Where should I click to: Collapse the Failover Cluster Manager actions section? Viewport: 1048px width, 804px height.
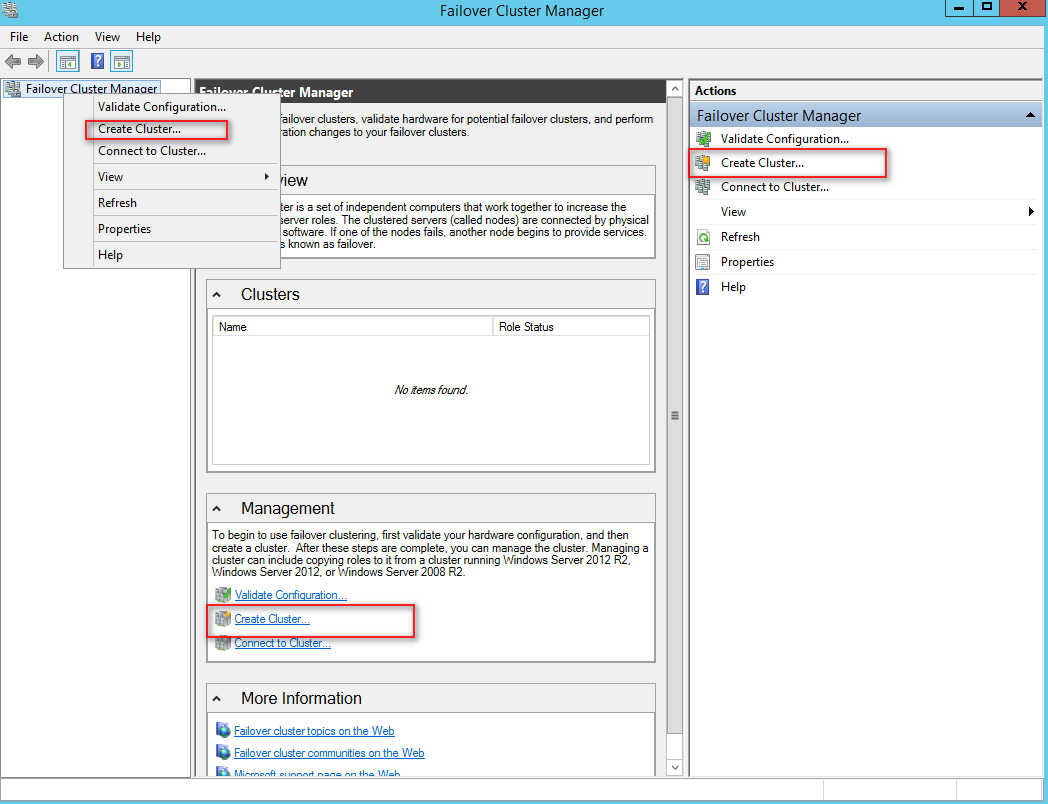(1030, 116)
